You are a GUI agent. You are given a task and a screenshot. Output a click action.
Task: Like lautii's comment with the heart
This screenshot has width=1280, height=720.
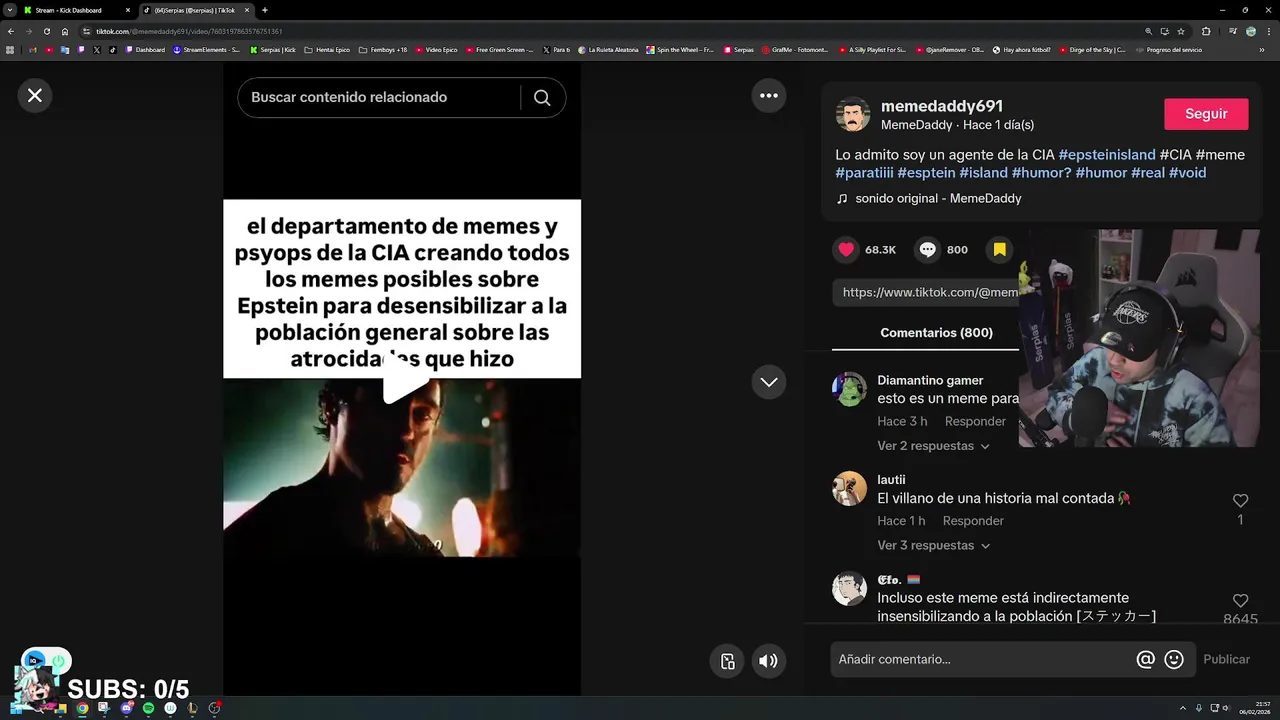point(1240,500)
